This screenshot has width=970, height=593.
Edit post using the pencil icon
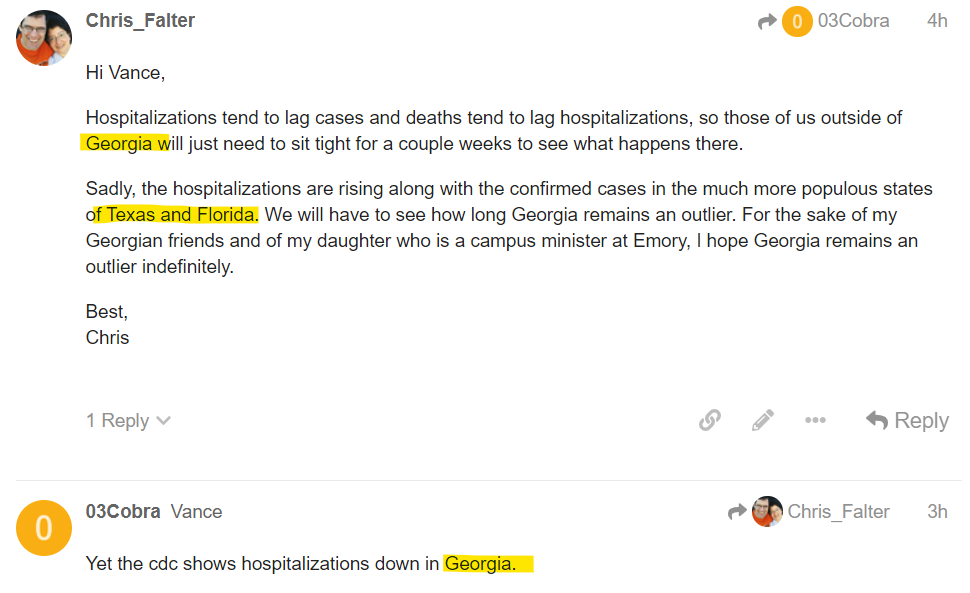[762, 420]
